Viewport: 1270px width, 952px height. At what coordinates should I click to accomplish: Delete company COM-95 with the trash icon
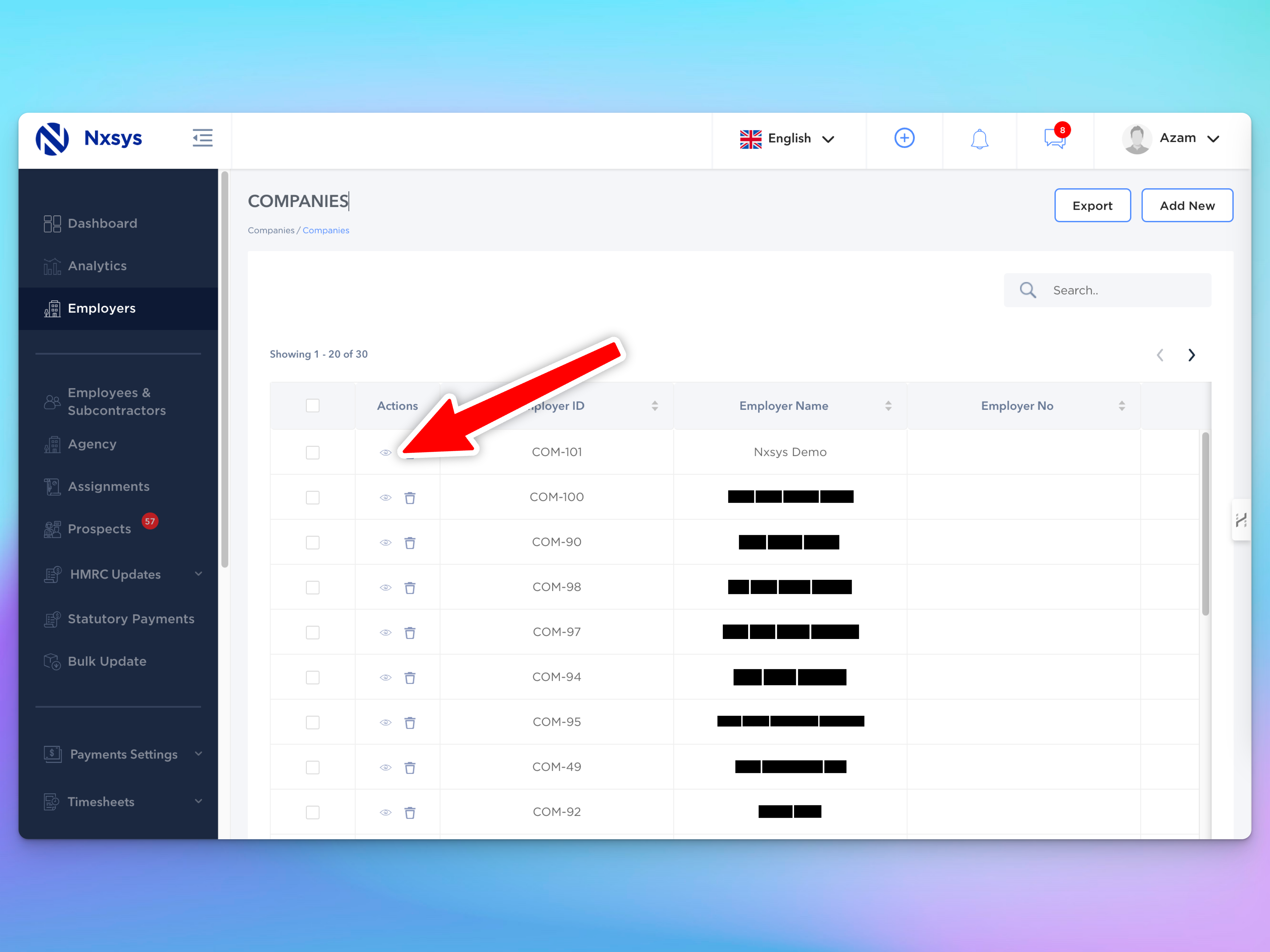coord(409,722)
